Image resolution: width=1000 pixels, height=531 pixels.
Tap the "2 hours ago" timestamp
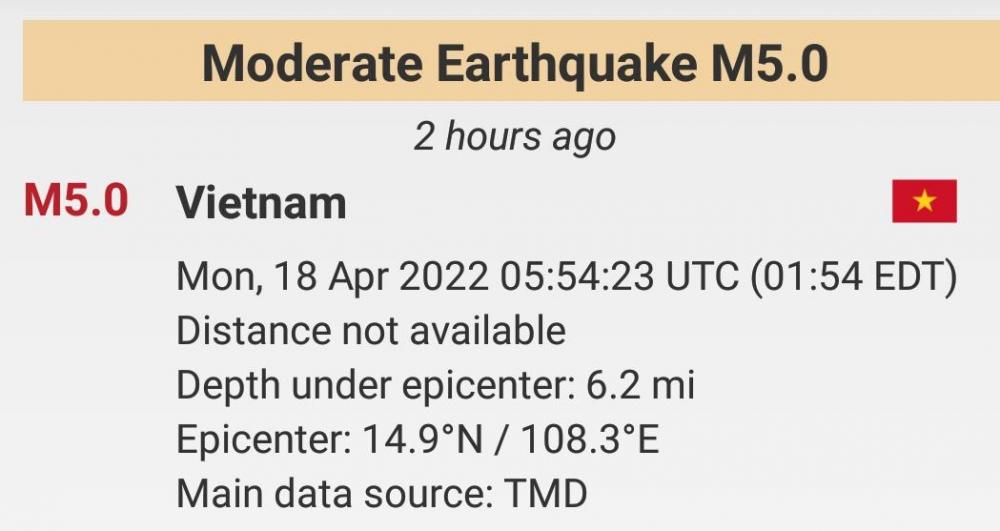(x=514, y=136)
